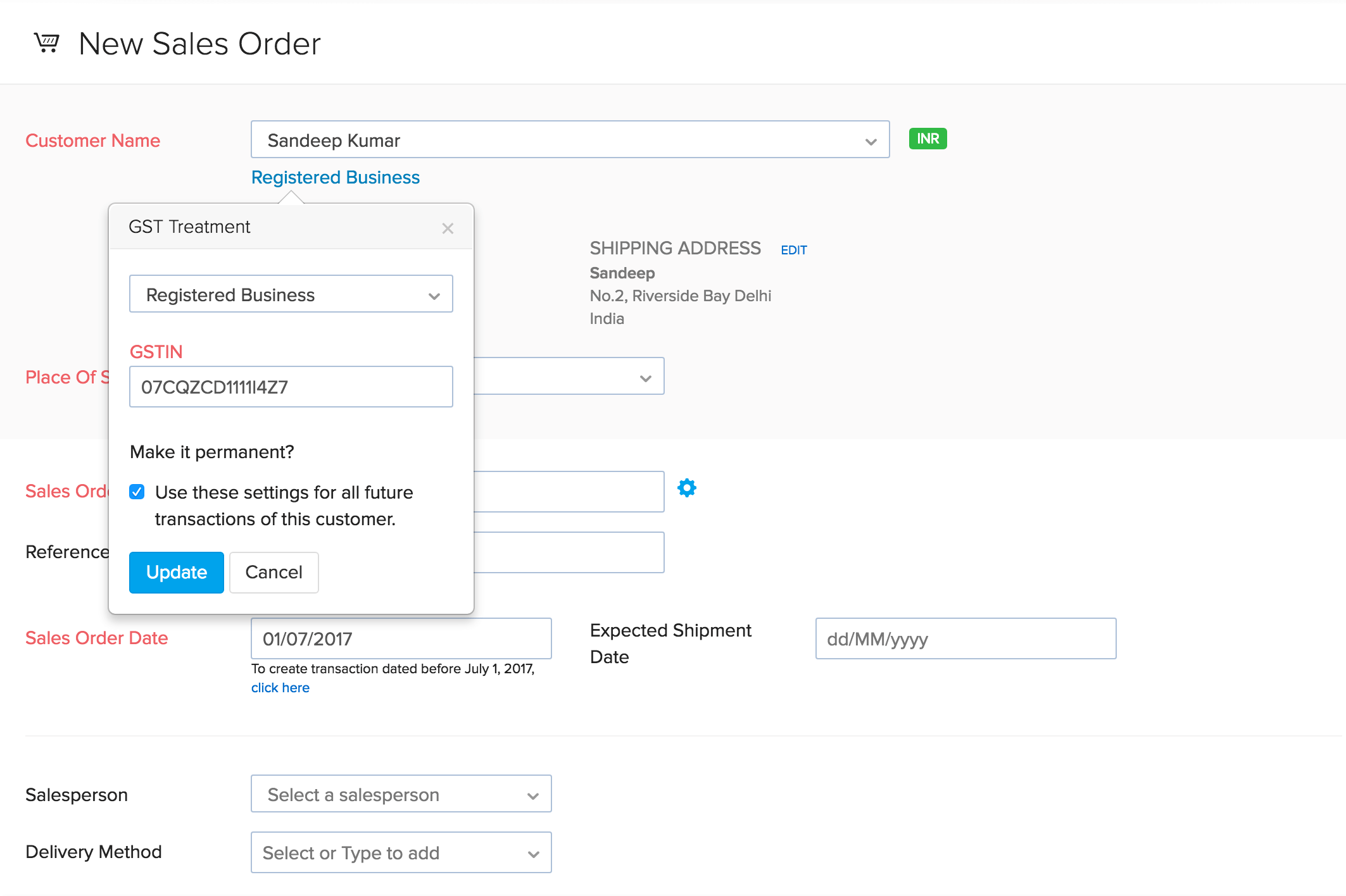
Task: Click Update button to save GST settings
Action: tap(176, 572)
